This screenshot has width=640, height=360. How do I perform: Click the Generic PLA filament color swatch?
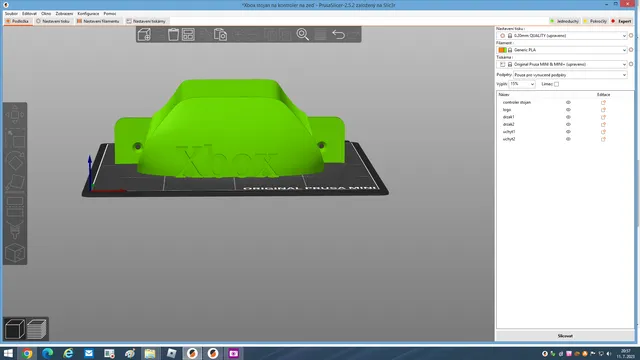(x=502, y=50)
